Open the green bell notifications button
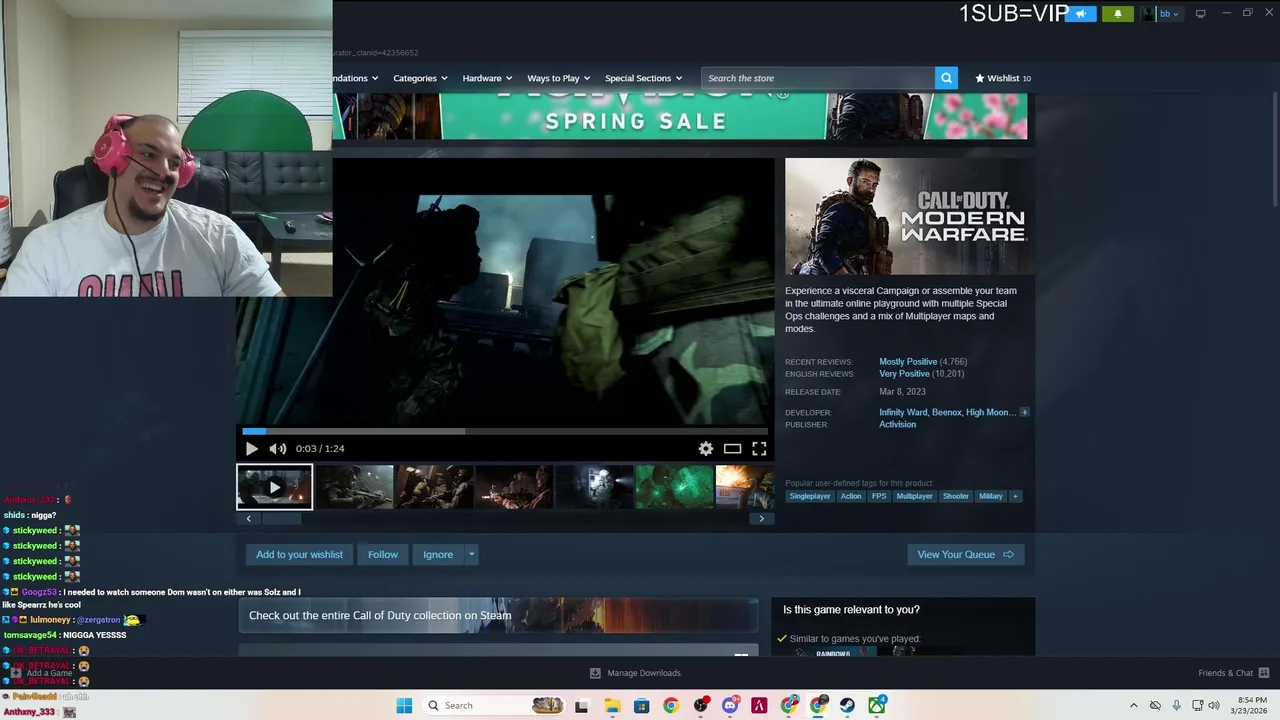Screen dimensions: 1280x720 [x=1118, y=14]
